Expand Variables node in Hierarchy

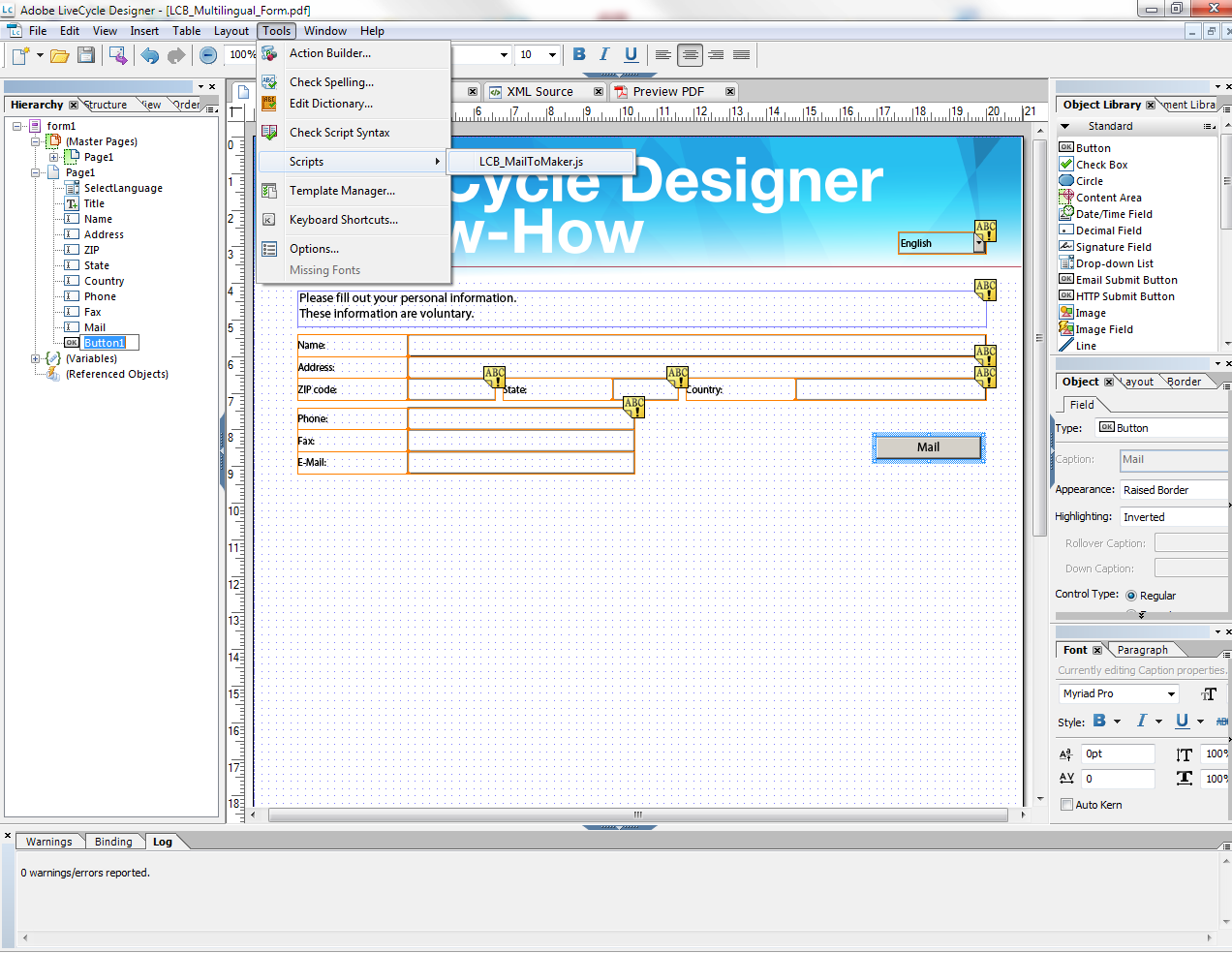tap(35, 358)
